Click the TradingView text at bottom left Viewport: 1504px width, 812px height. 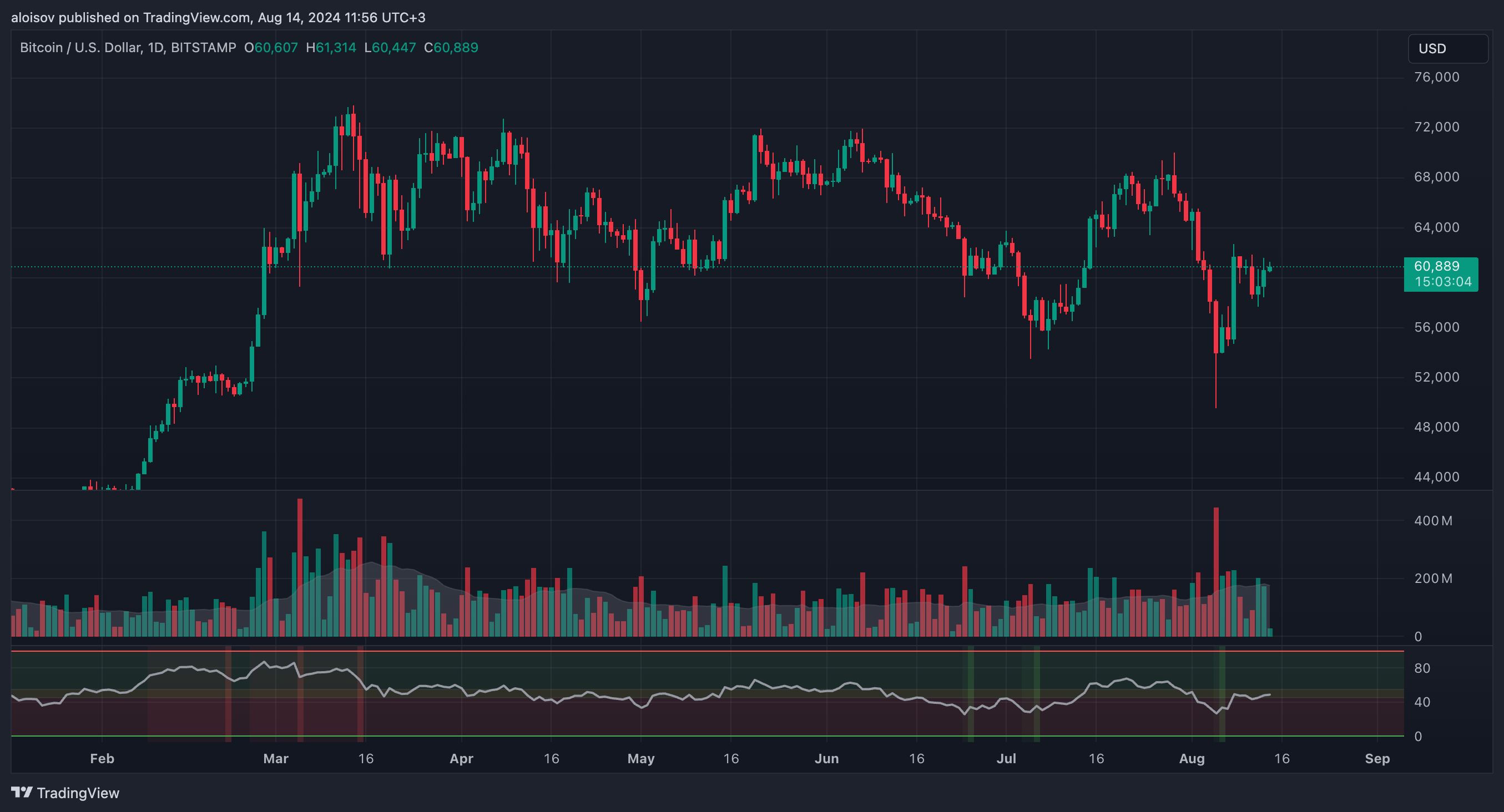[x=78, y=793]
